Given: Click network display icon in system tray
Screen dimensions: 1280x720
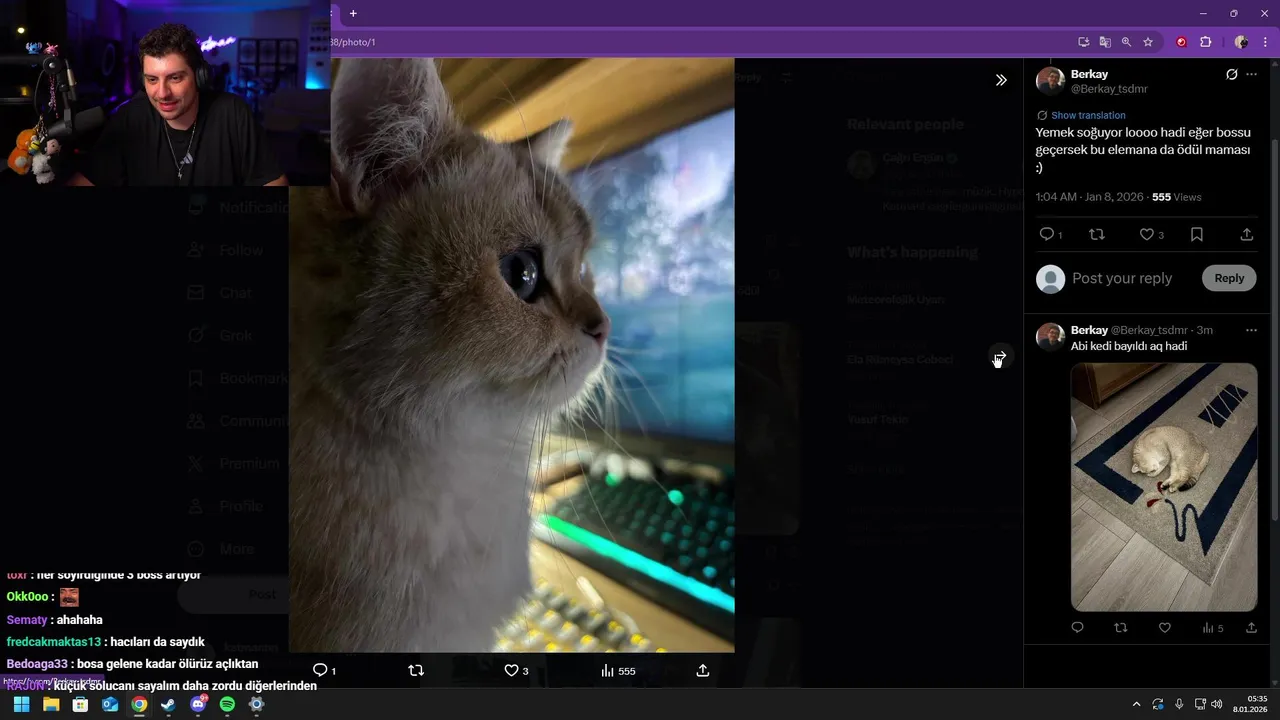Looking at the screenshot, I should 1201,704.
